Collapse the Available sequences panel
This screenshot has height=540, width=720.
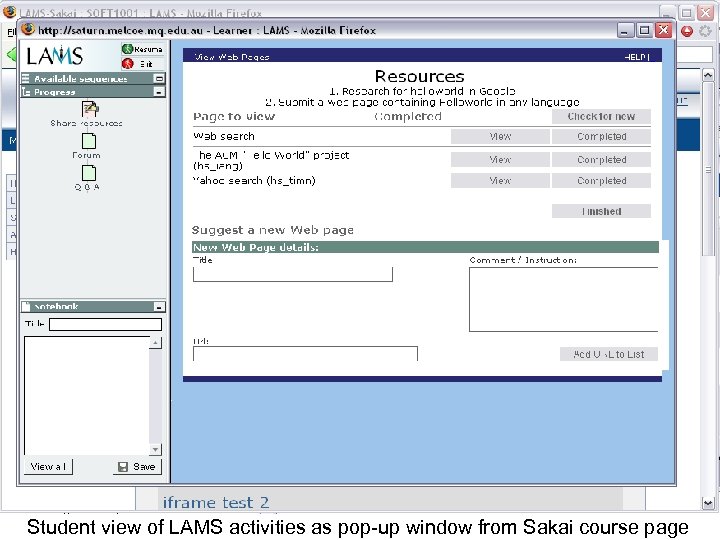tap(159, 79)
